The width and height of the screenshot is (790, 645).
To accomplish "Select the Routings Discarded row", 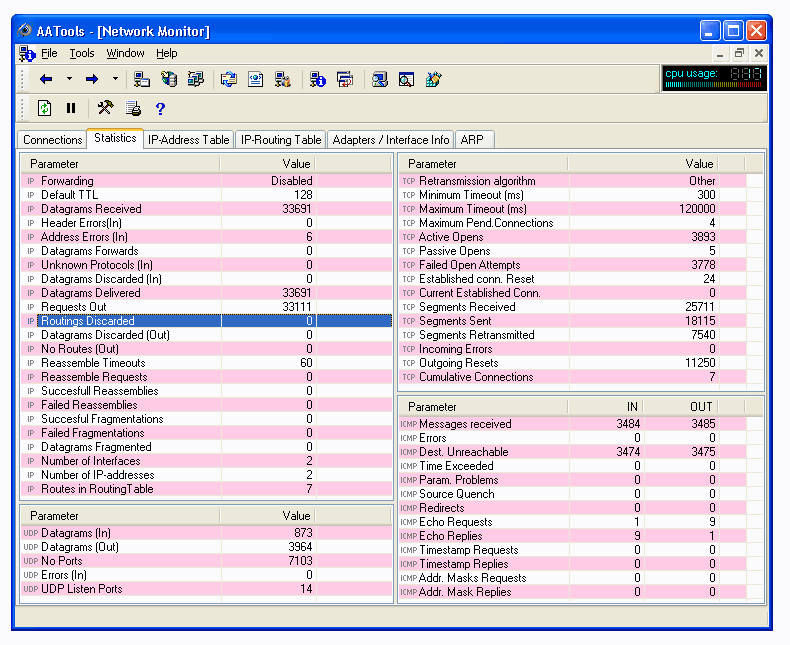I will click(x=207, y=321).
